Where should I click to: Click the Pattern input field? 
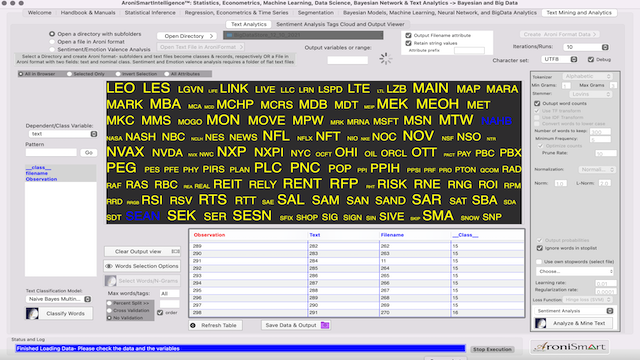click(51, 153)
